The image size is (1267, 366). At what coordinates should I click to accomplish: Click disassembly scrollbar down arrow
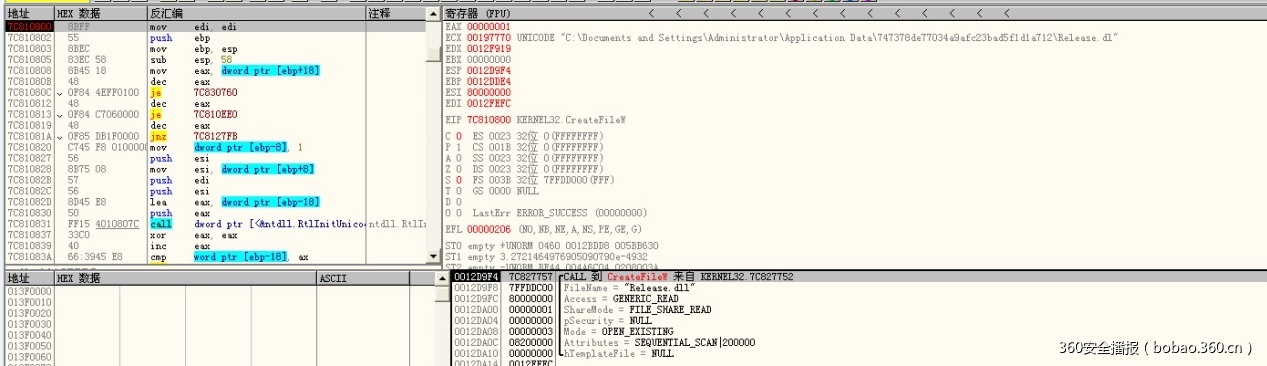click(x=433, y=258)
